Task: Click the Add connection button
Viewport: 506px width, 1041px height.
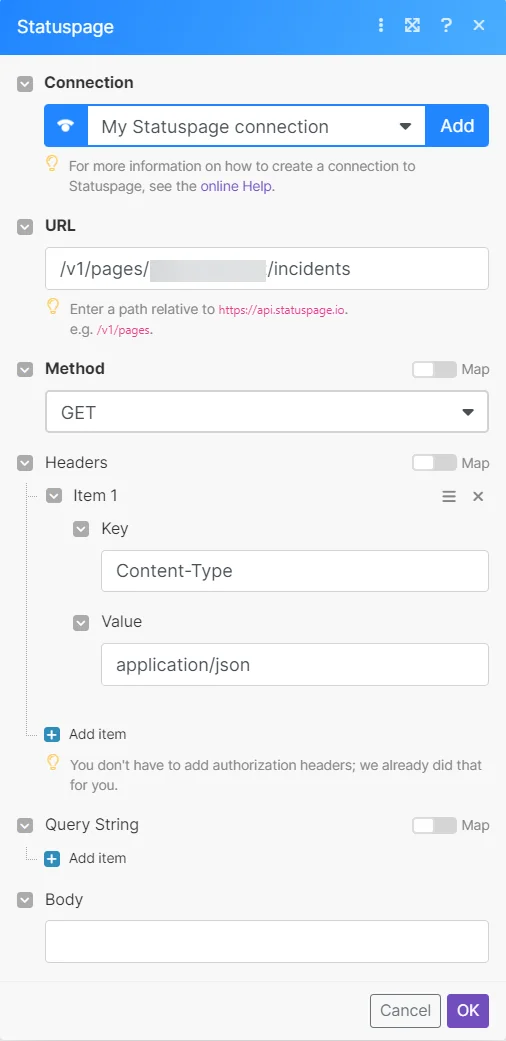Action: click(x=458, y=125)
